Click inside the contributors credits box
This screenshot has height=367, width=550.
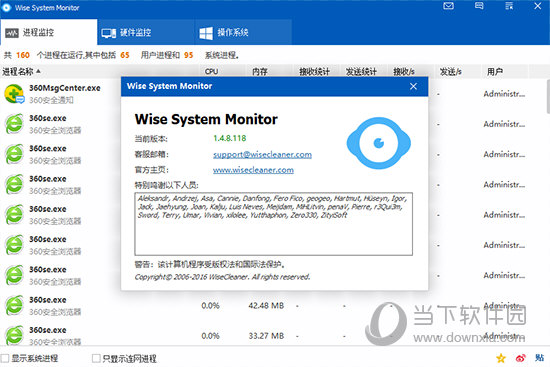coord(273,224)
